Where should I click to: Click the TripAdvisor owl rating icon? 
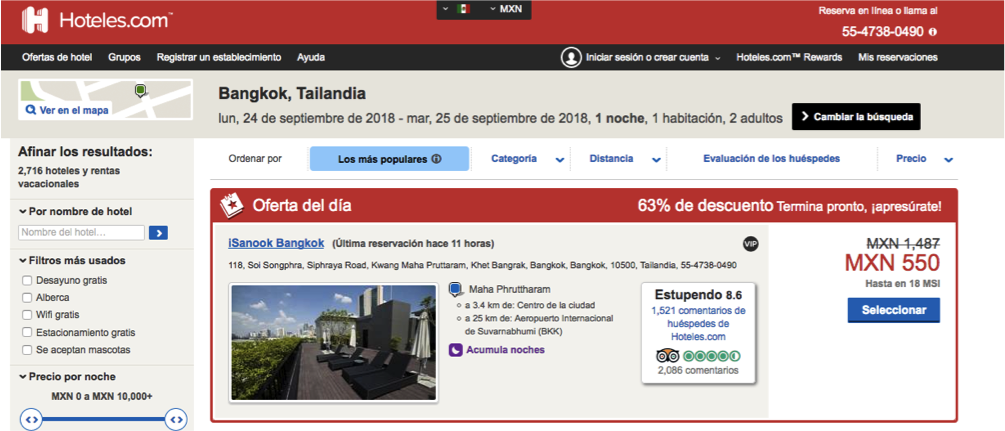(668, 355)
